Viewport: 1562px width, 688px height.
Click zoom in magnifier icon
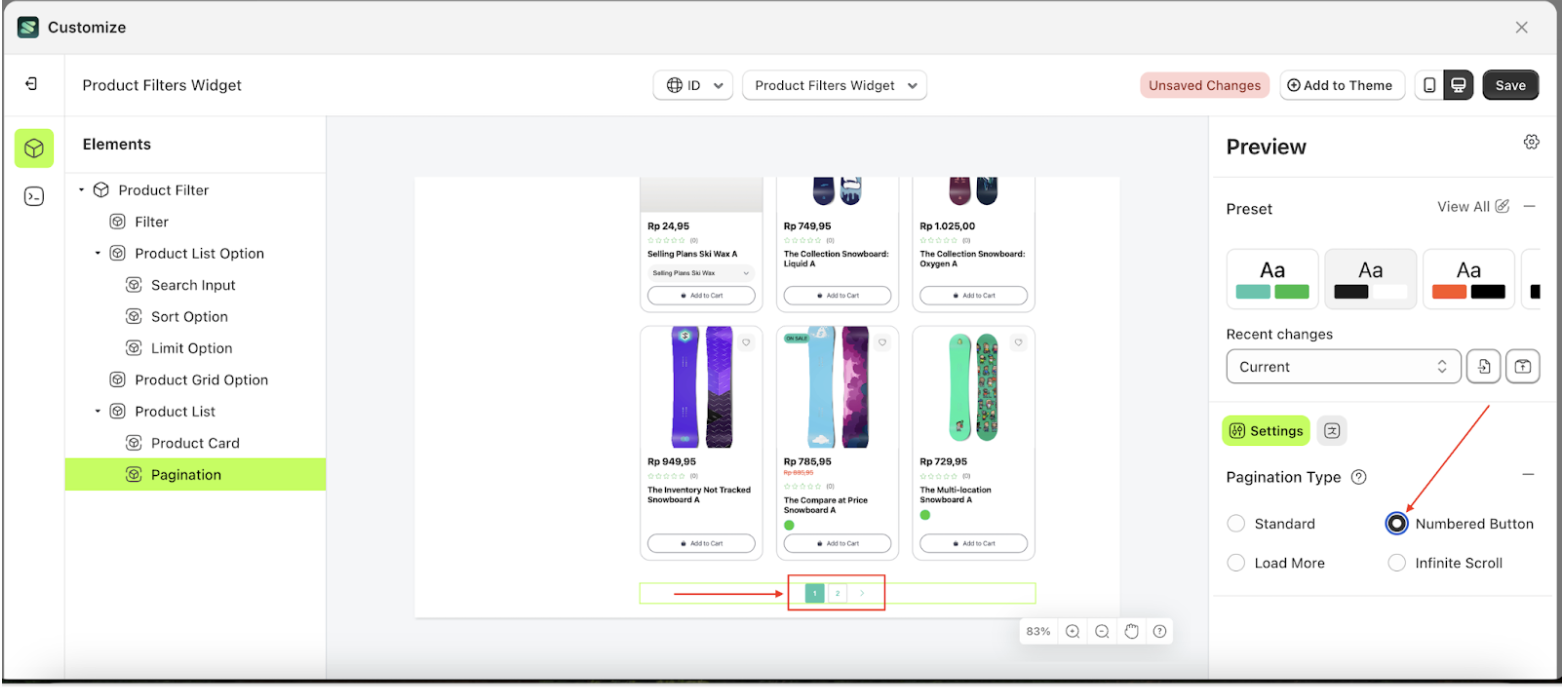(x=1072, y=631)
